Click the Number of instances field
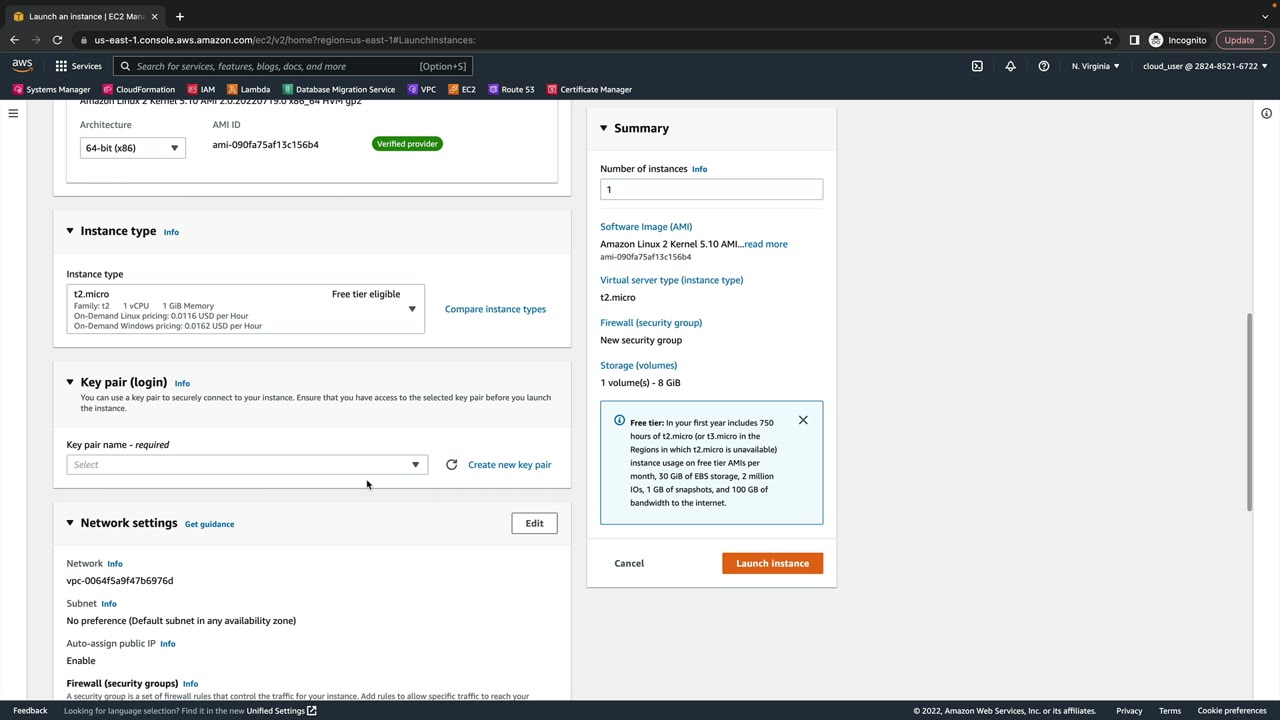 (x=711, y=189)
